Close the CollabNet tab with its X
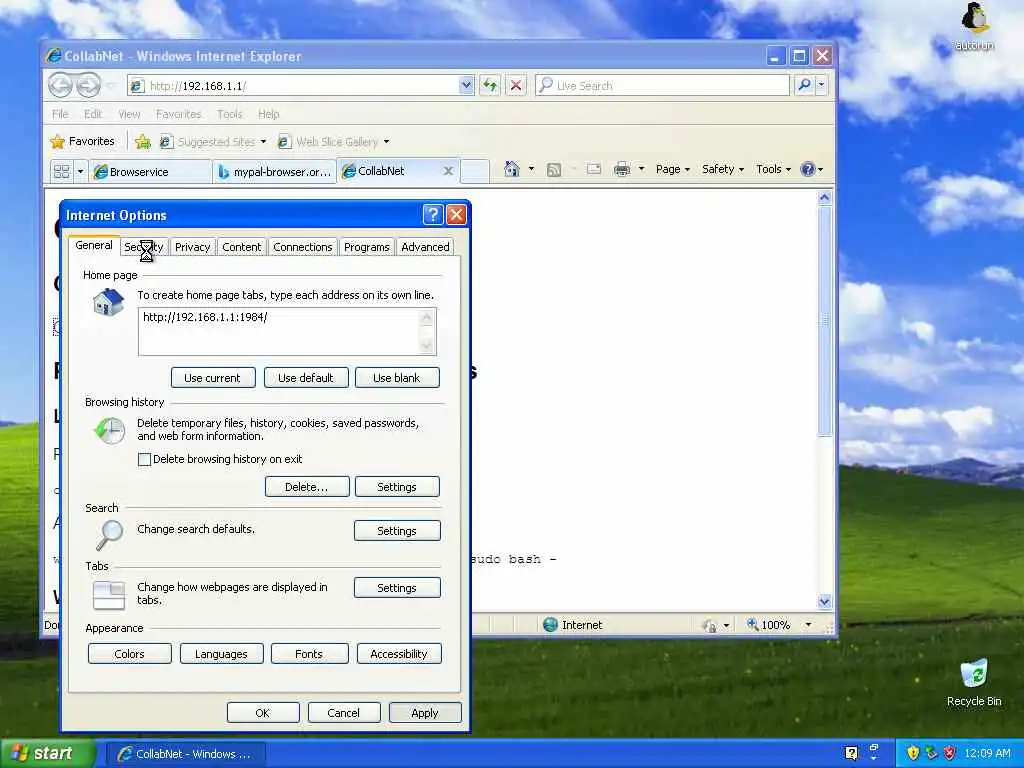Image resolution: width=1024 pixels, height=768 pixels. pos(448,171)
